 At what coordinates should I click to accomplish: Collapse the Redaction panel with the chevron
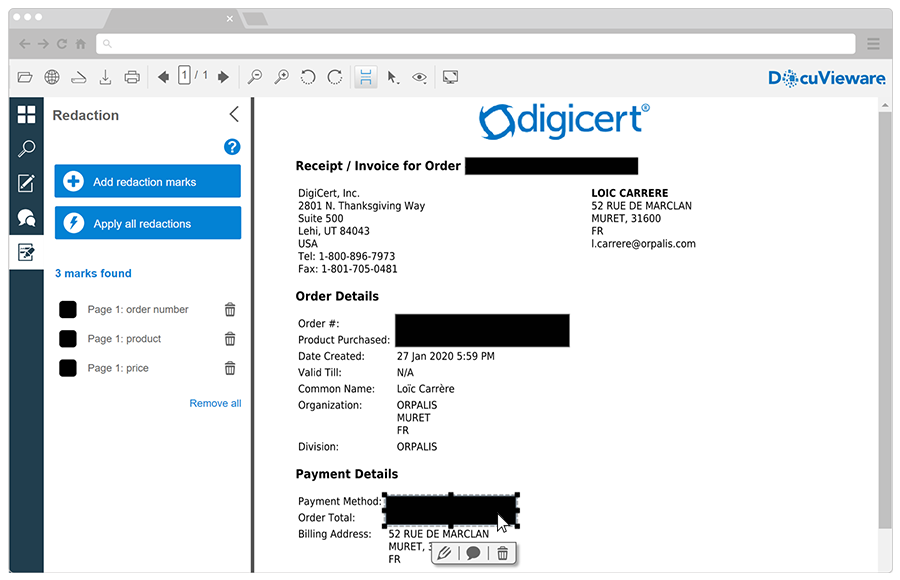click(234, 114)
